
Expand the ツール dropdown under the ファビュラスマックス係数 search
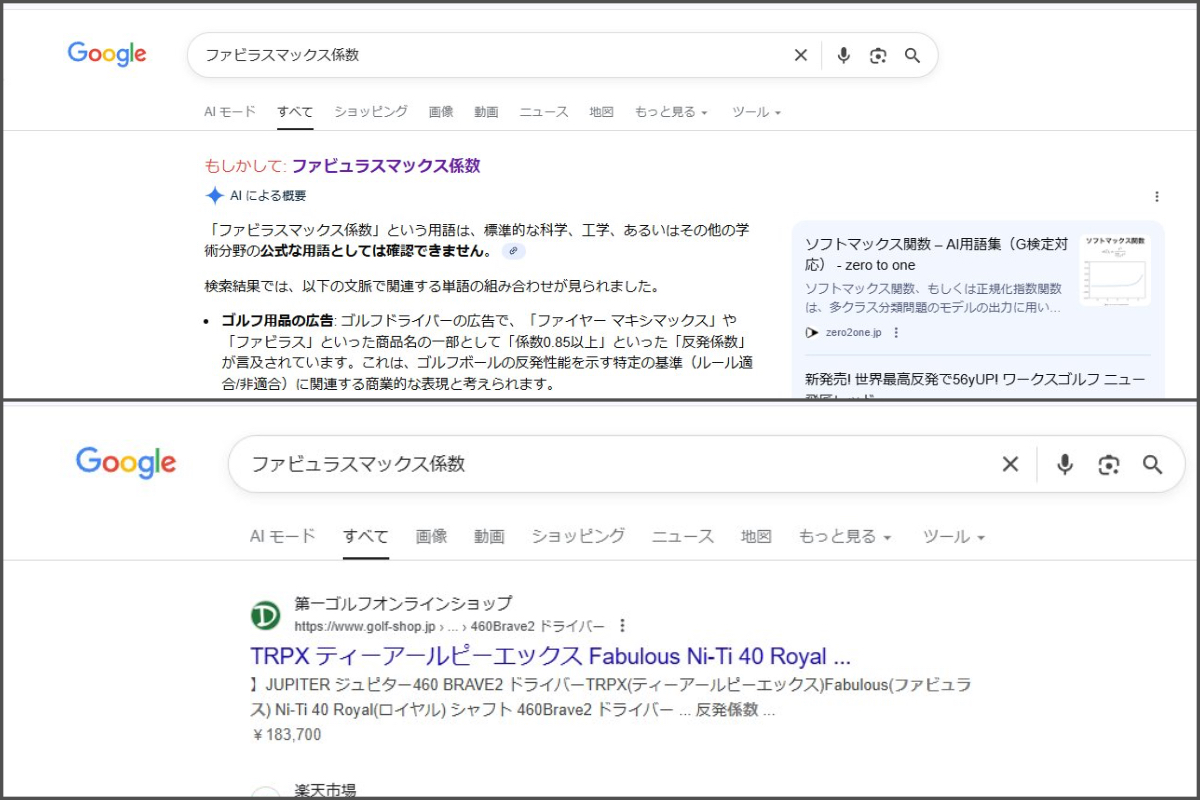click(x=953, y=537)
